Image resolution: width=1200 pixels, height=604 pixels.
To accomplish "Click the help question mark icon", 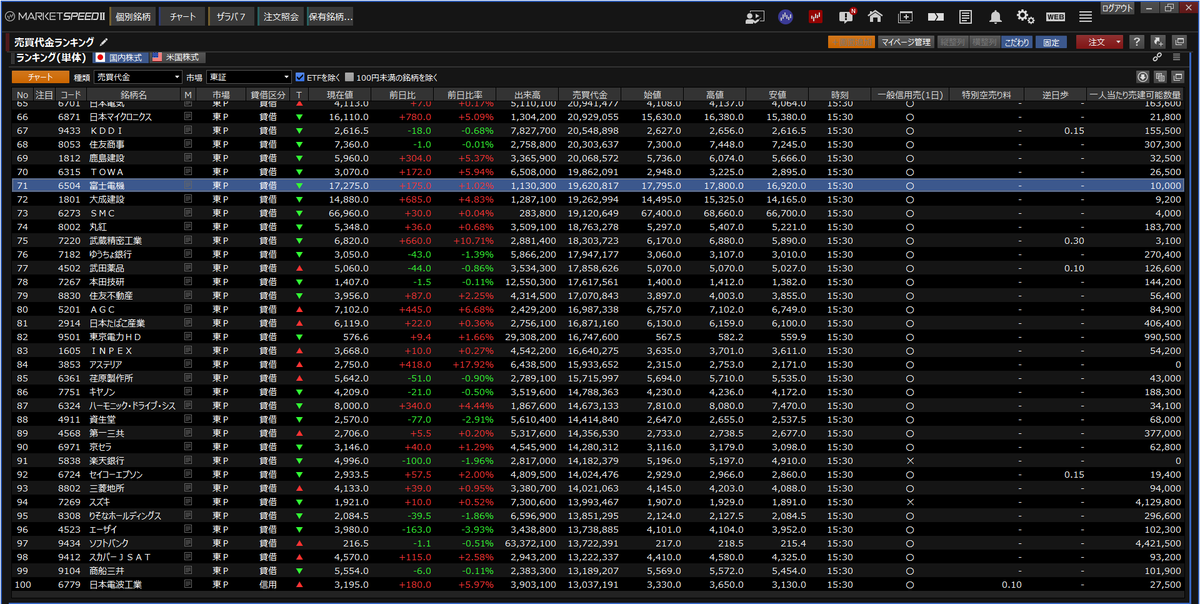I will (x=1137, y=42).
